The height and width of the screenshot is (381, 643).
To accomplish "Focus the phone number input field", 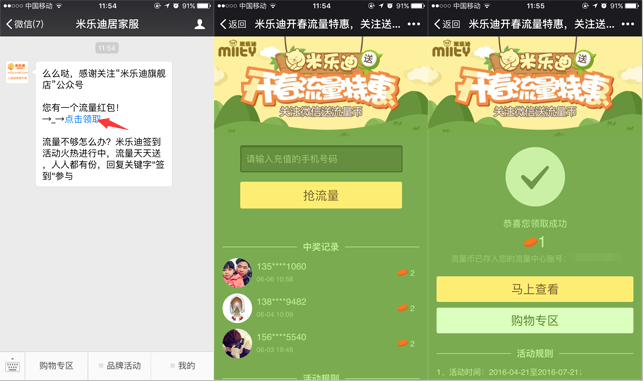I will pos(321,159).
